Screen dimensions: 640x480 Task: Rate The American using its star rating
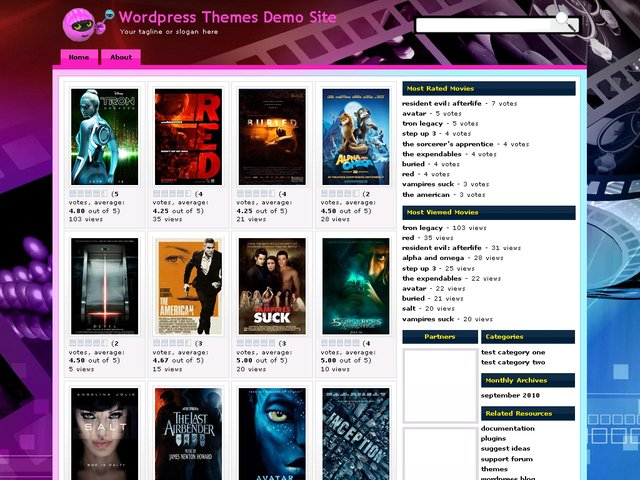click(172, 343)
